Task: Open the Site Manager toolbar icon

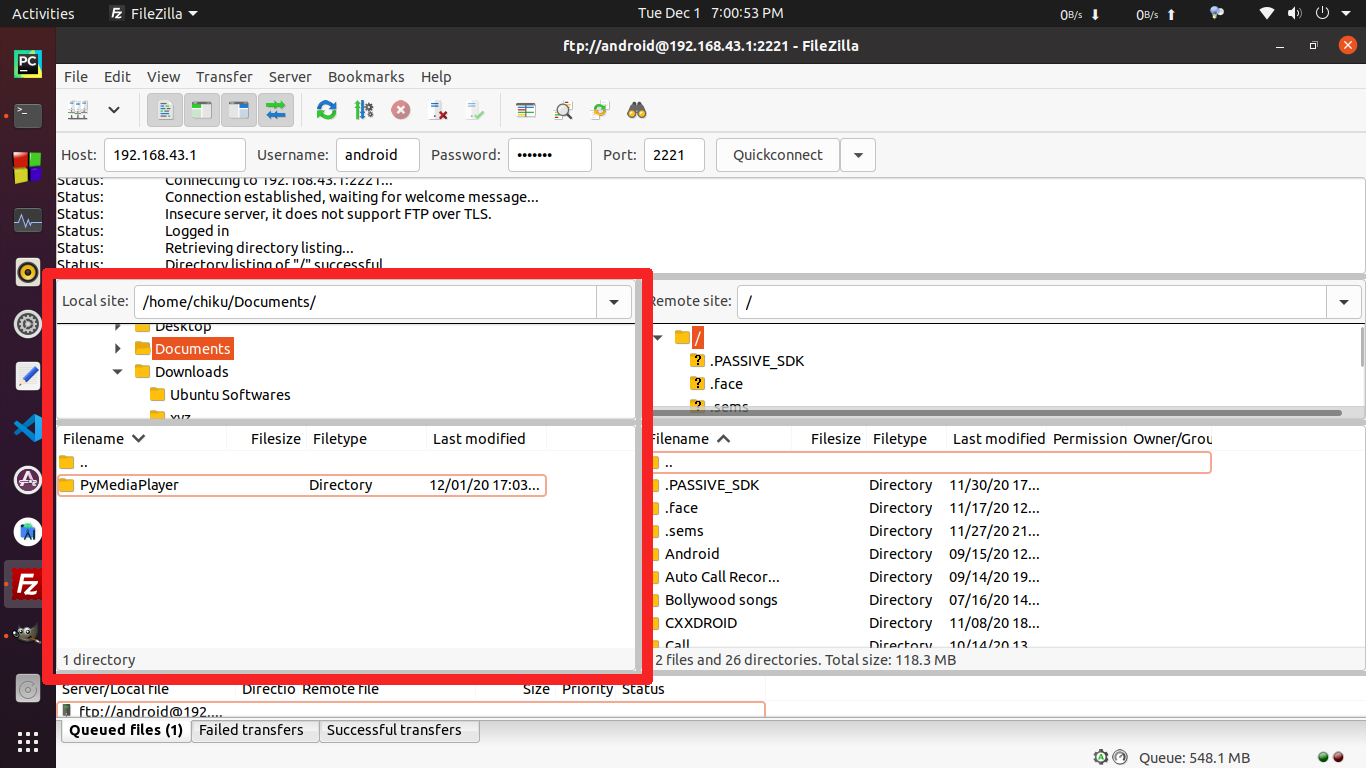Action: pos(78,110)
